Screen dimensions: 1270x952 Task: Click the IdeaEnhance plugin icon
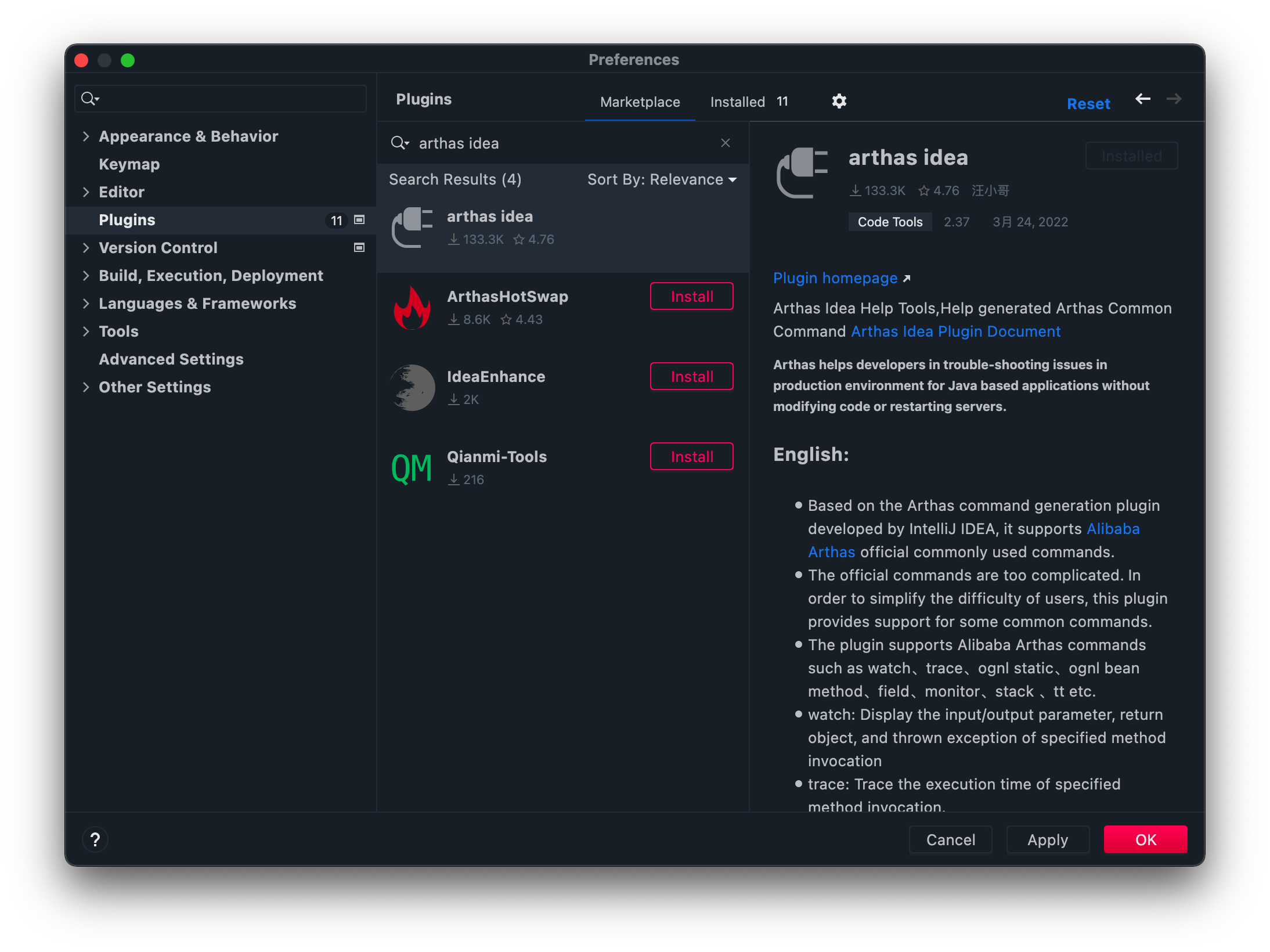(412, 388)
